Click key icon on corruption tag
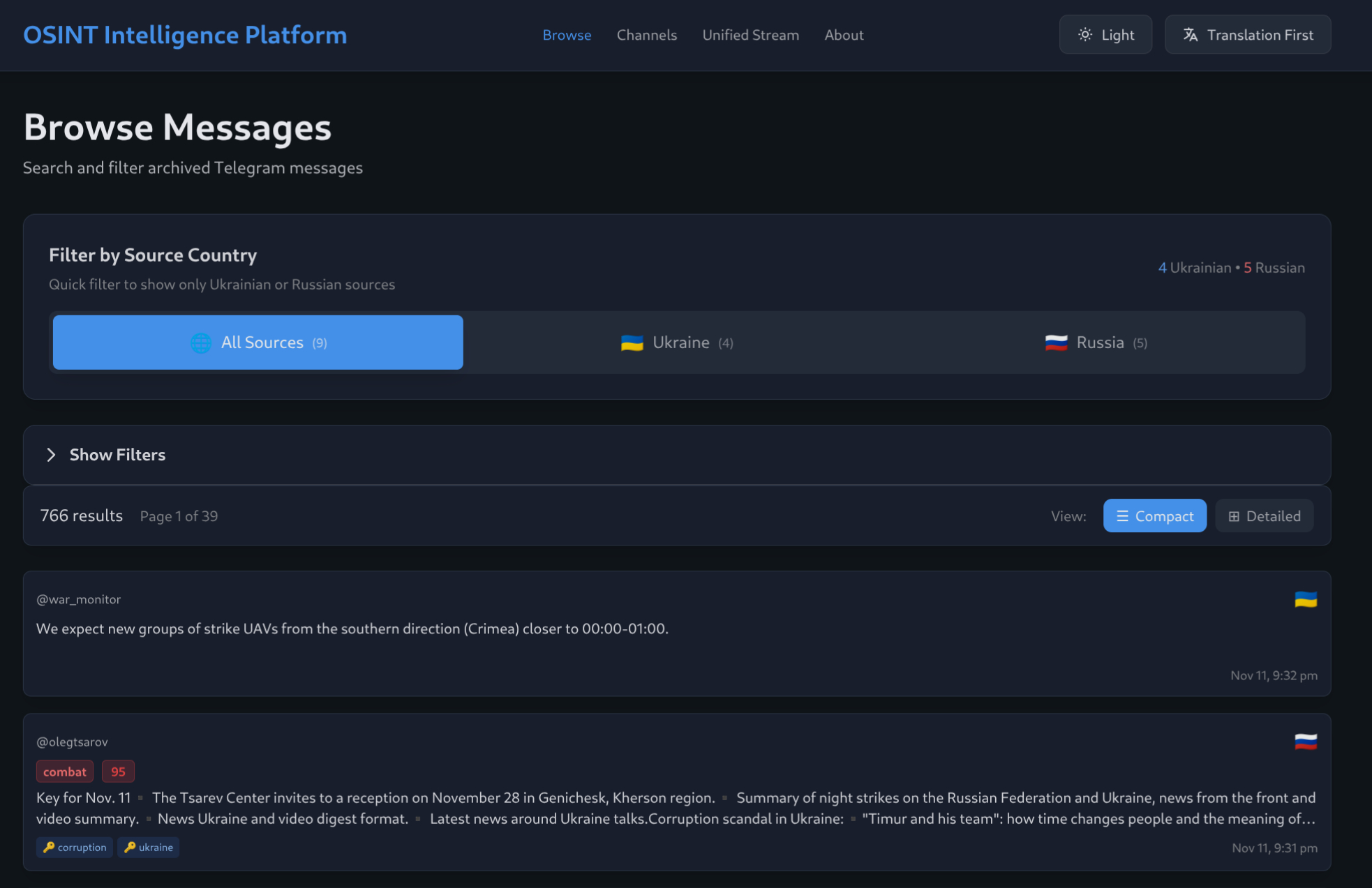Image resolution: width=1372 pixels, height=888 pixels. [49, 848]
